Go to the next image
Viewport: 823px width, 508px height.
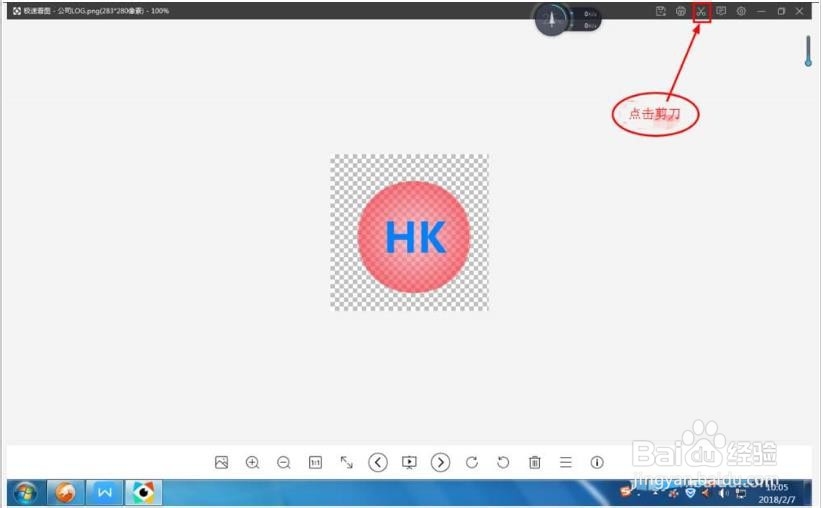(x=440, y=462)
